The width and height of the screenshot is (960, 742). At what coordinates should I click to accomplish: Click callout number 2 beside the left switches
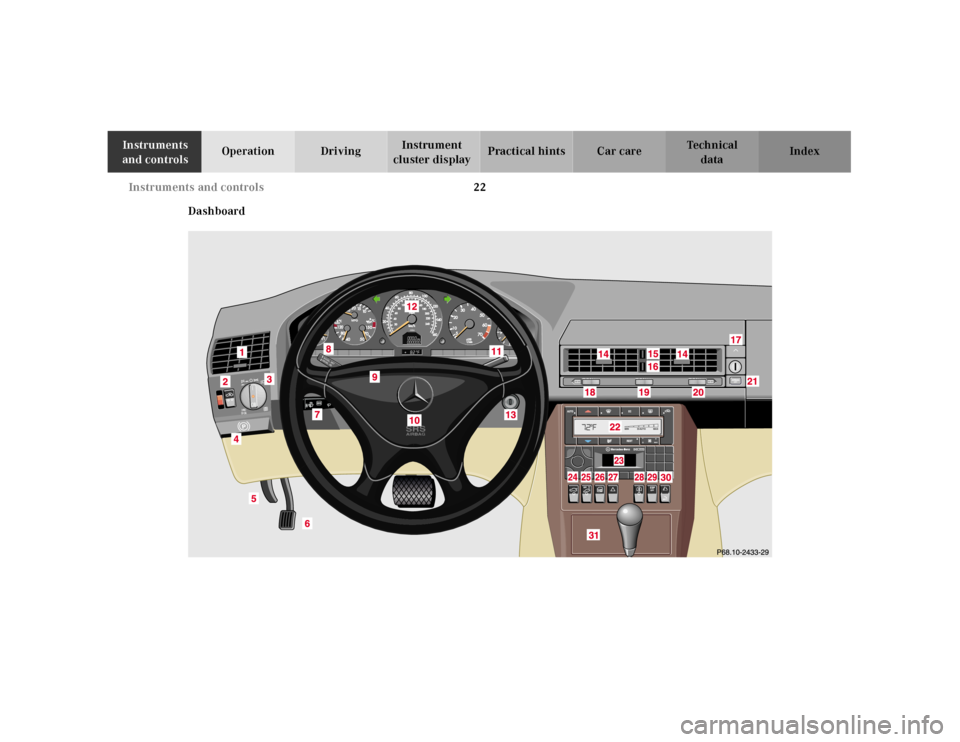click(x=225, y=381)
